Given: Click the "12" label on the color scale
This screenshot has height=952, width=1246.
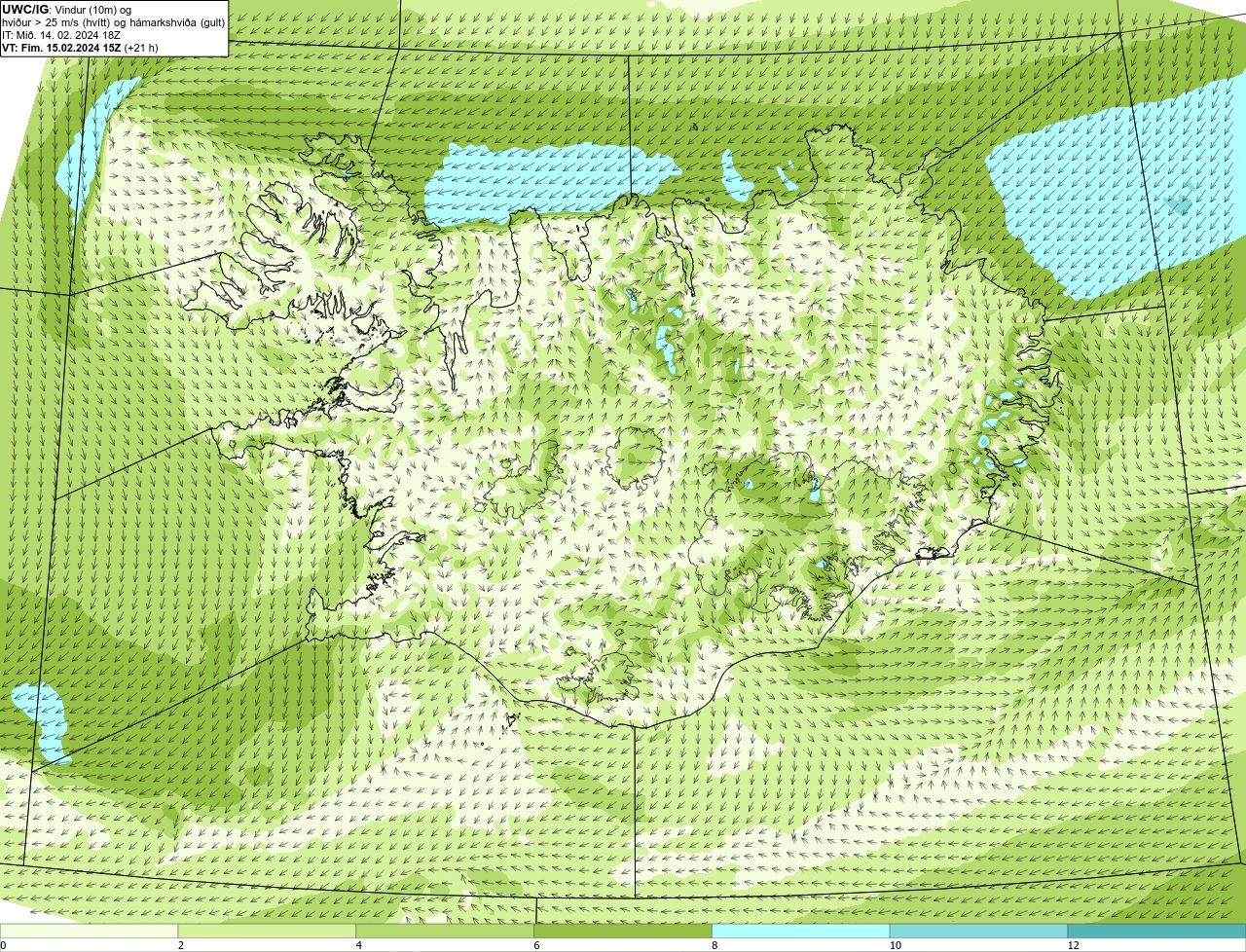Looking at the screenshot, I should click(x=1073, y=945).
